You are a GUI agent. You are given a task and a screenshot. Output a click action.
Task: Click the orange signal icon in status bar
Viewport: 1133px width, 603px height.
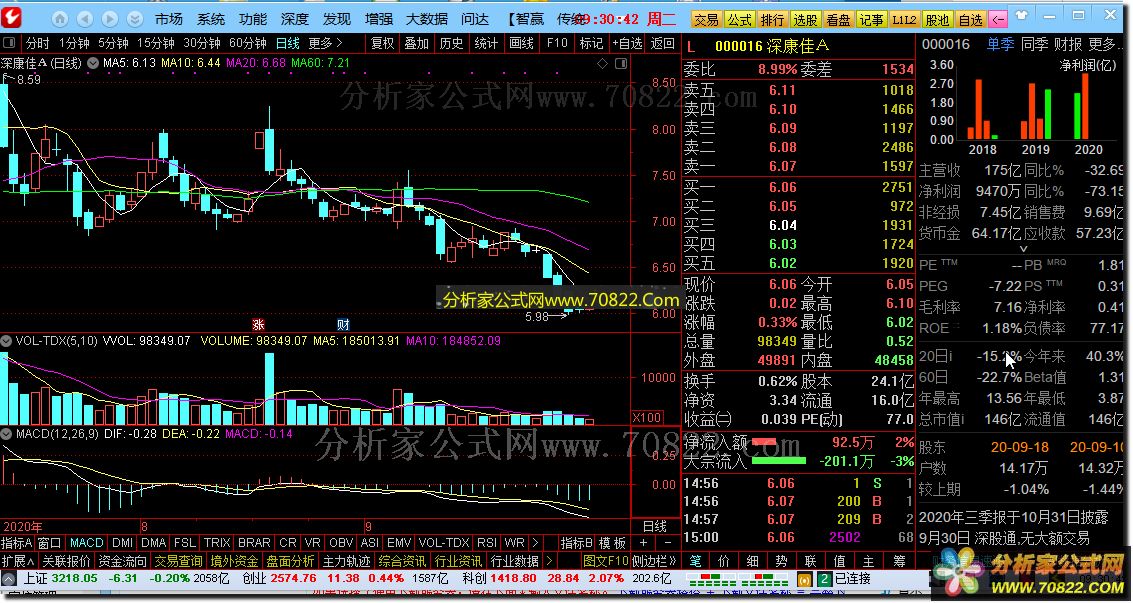coord(803,578)
